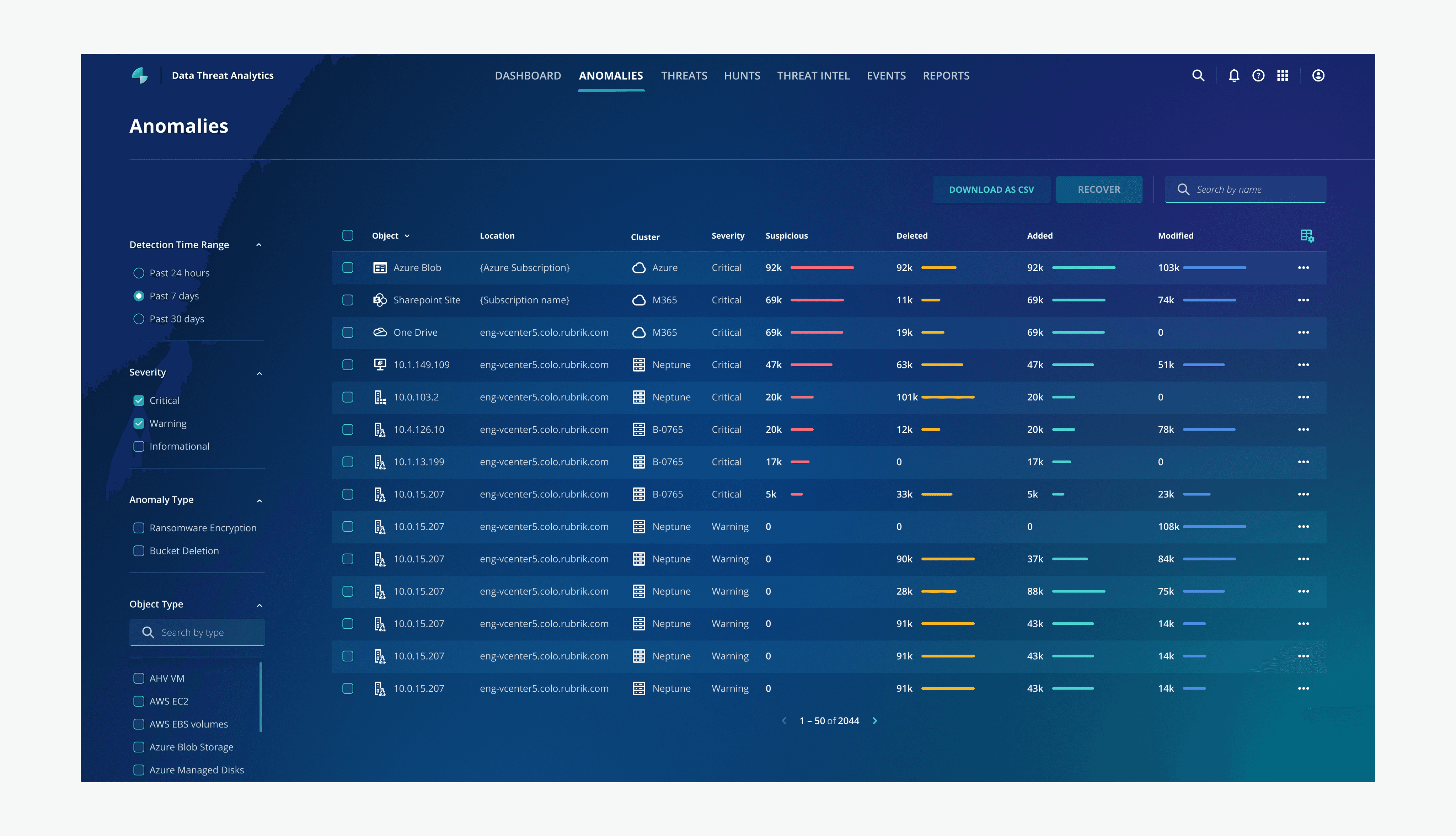Sort by Object column dropdown arrow

pyautogui.click(x=407, y=236)
